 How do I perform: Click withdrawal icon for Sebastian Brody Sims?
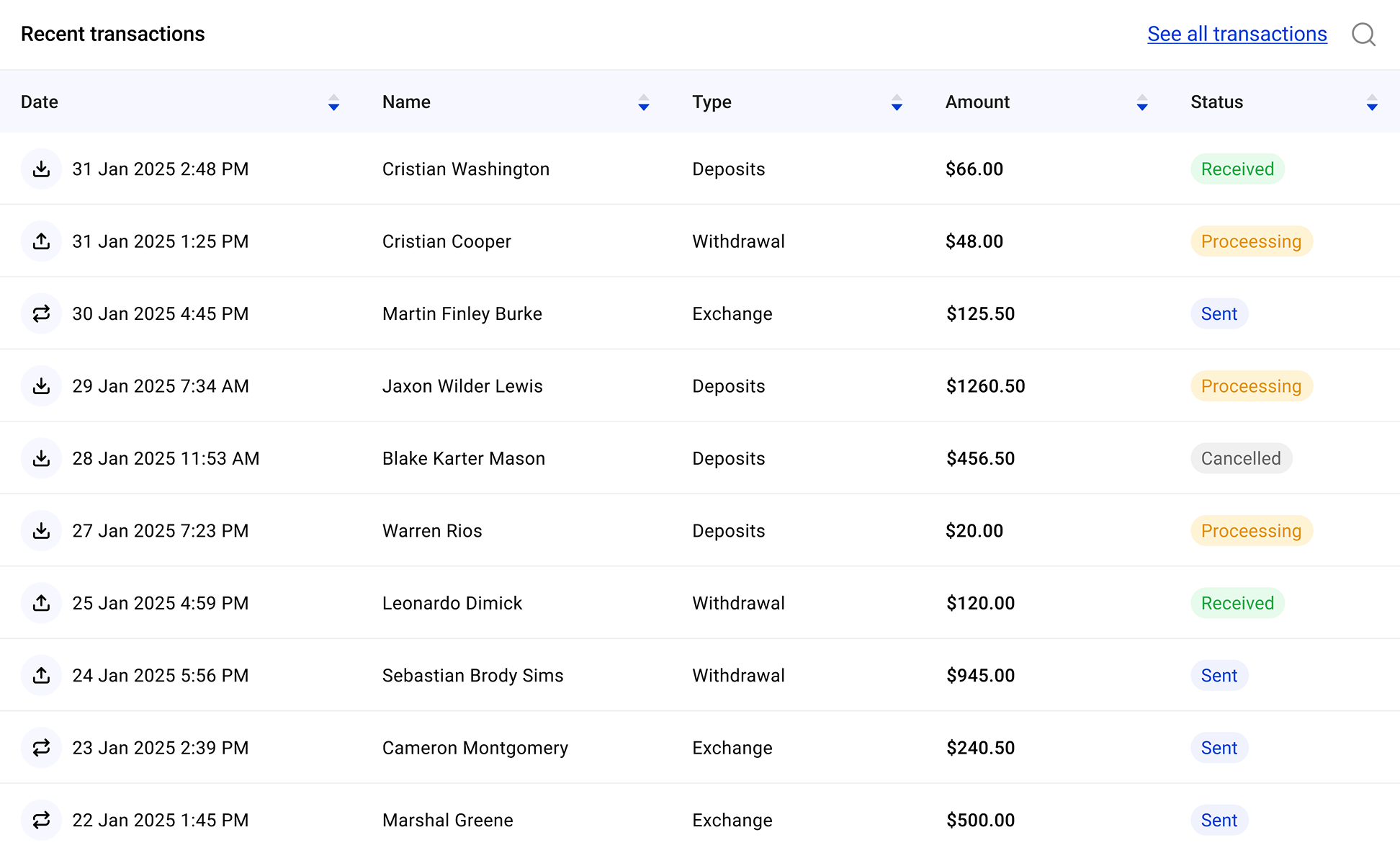(x=42, y=675)
